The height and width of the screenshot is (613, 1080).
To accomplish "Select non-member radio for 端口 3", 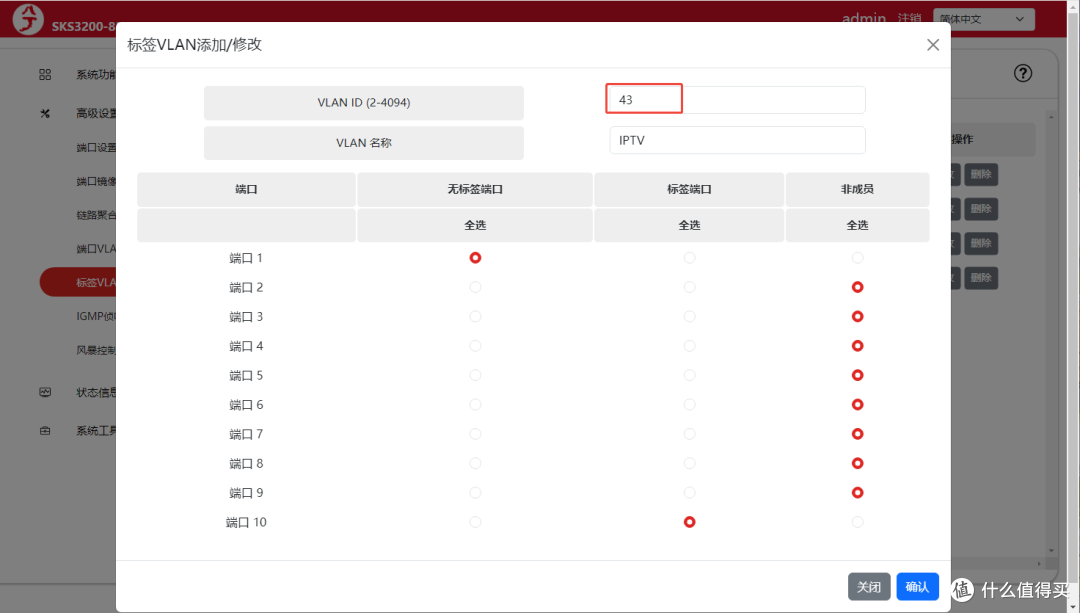I will point(858,317).
